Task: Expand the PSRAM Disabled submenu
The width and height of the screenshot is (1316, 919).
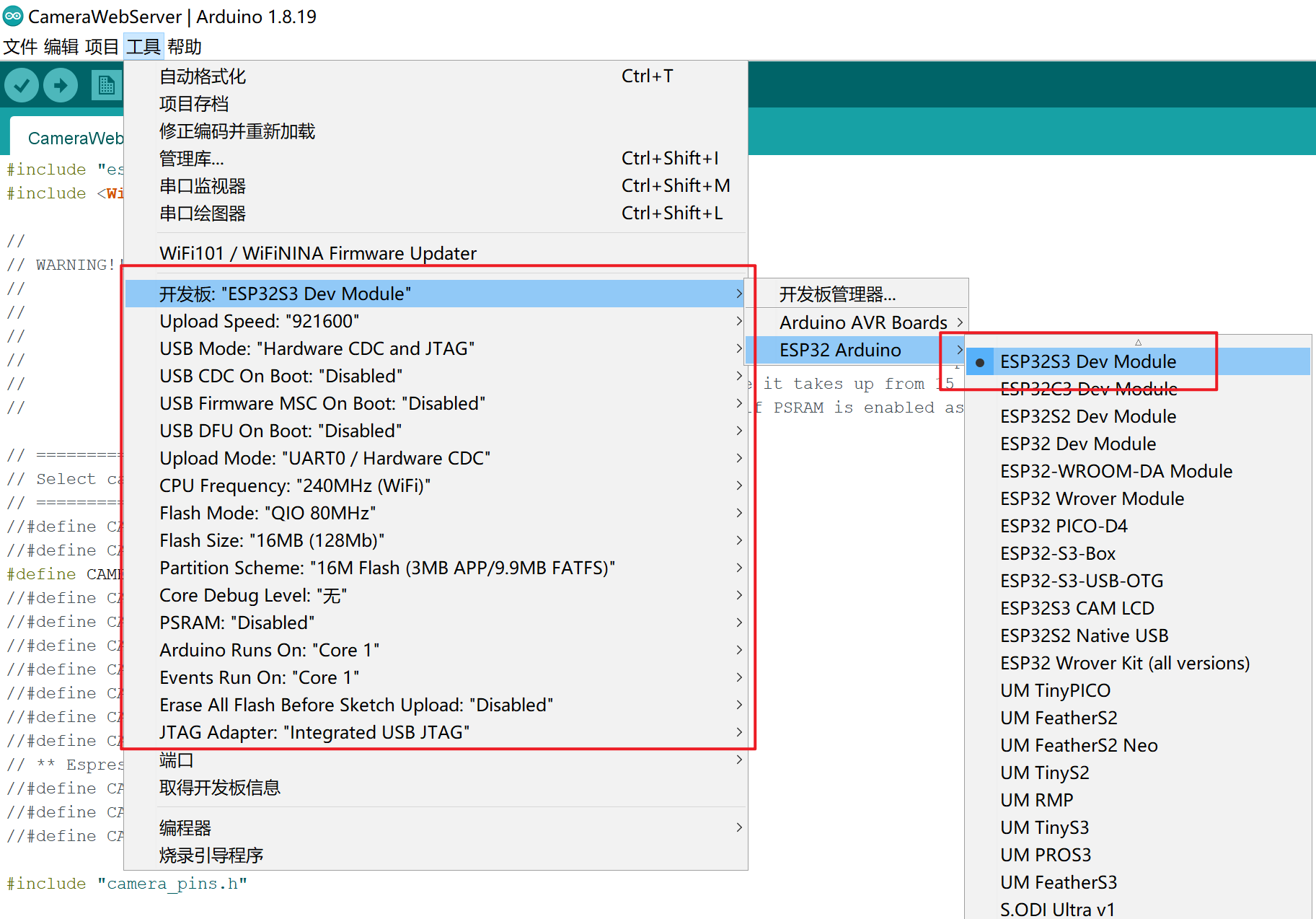Action: point(436,623)
